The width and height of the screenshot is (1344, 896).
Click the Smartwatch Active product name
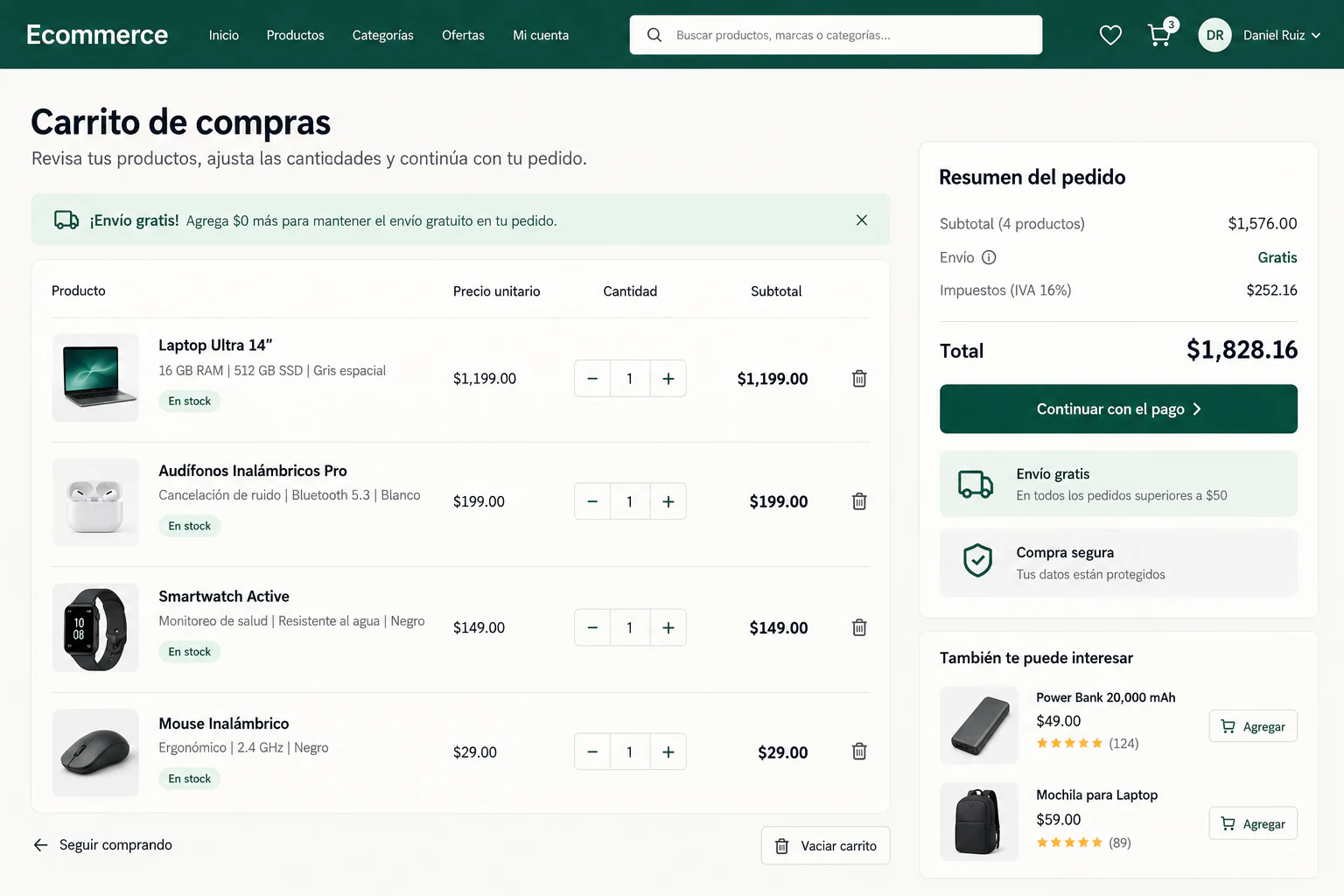pyautogui.click(x=224, y=596)
